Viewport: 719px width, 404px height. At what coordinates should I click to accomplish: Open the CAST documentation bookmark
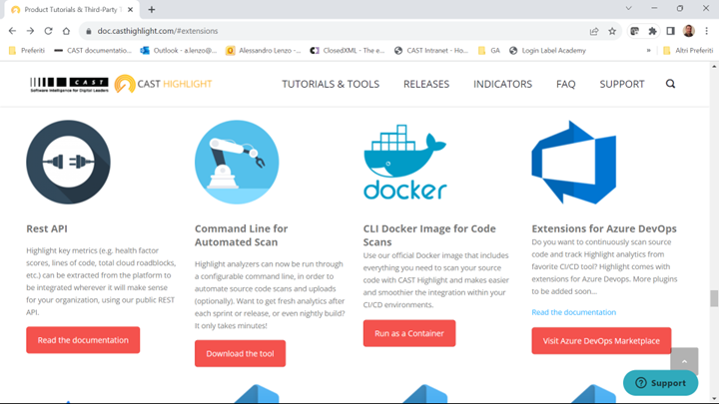pyautogui.click(x=93, y=50)
